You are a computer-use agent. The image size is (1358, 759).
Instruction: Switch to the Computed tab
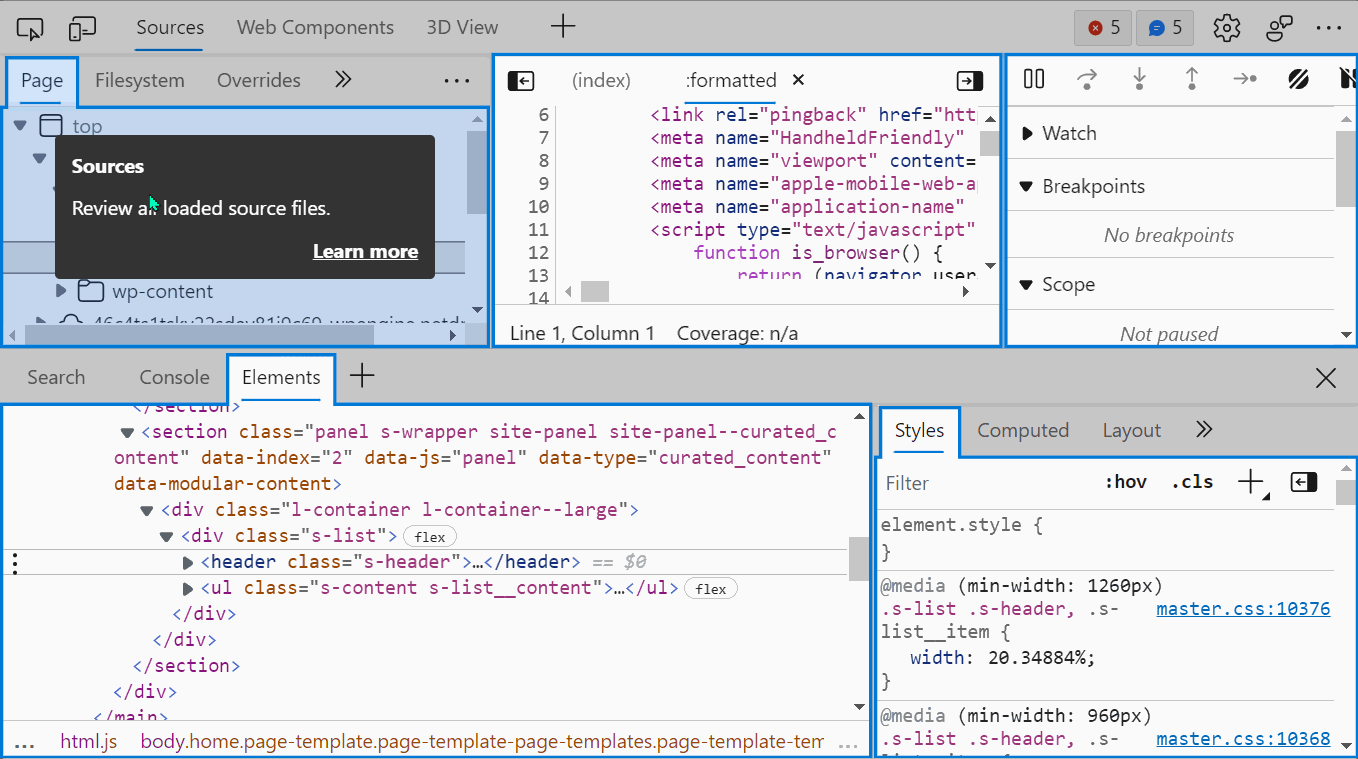[1022, 430]
